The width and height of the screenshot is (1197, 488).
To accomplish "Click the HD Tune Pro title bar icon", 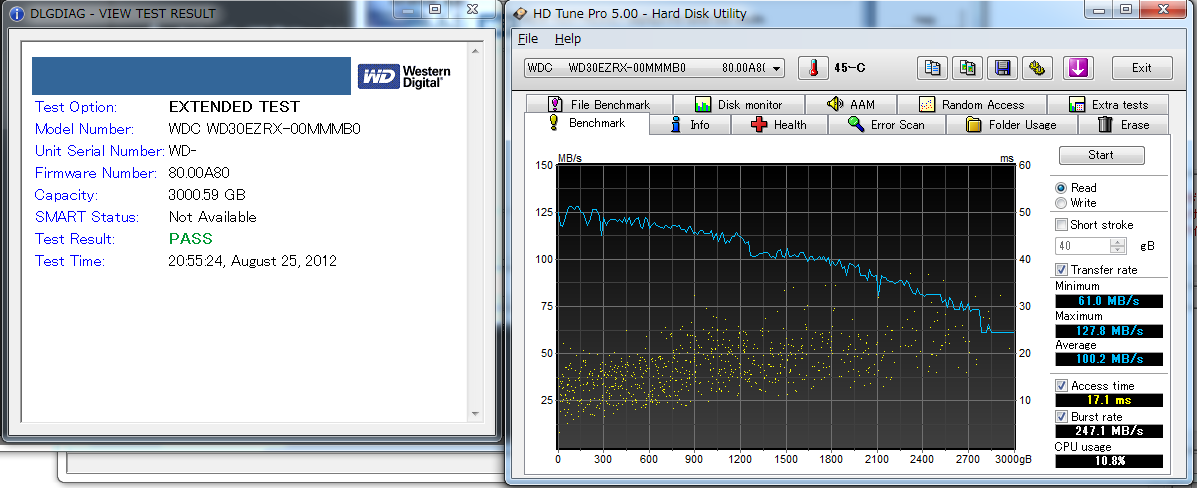I will coord(520,13).
